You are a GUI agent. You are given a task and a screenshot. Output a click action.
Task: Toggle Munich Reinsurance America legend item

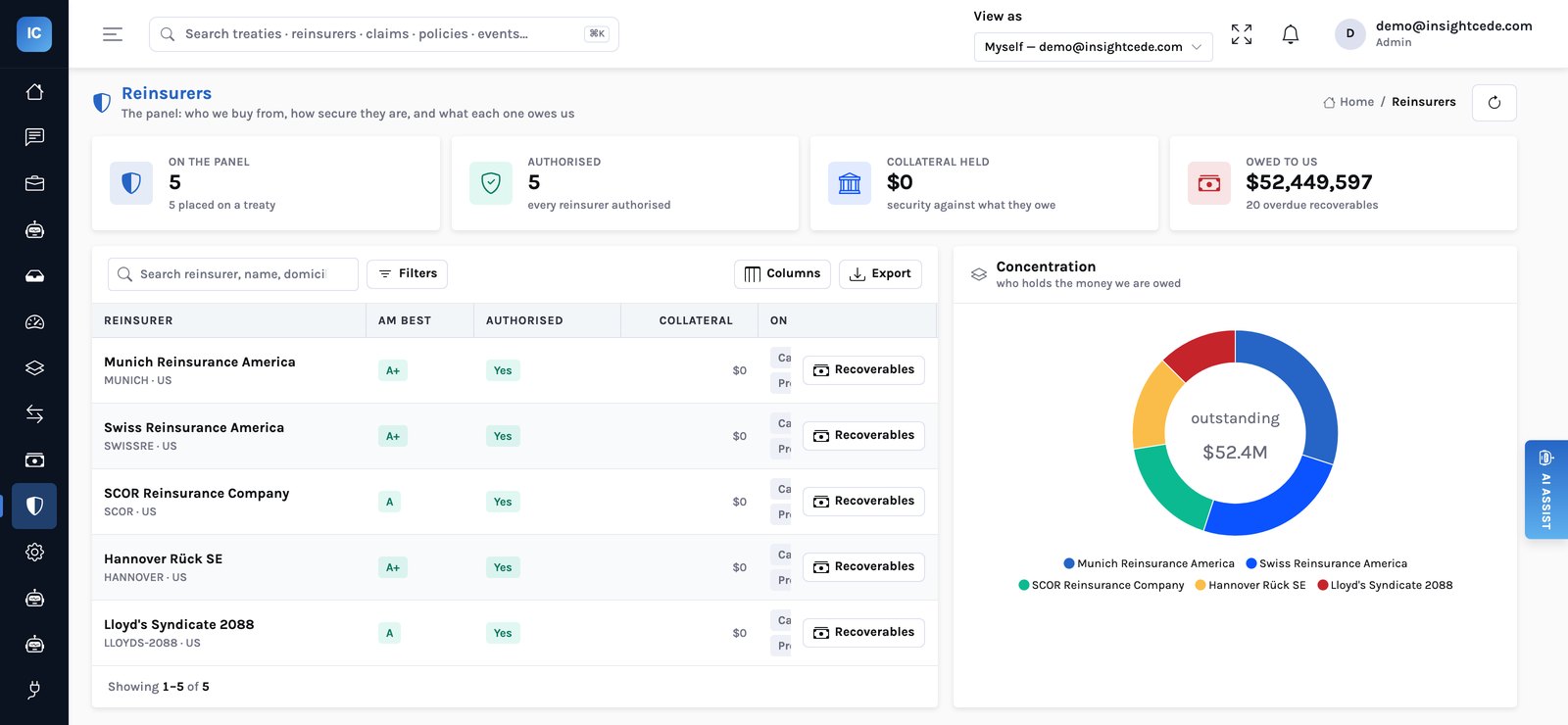pyautogui.click(x=1149, y=563)
